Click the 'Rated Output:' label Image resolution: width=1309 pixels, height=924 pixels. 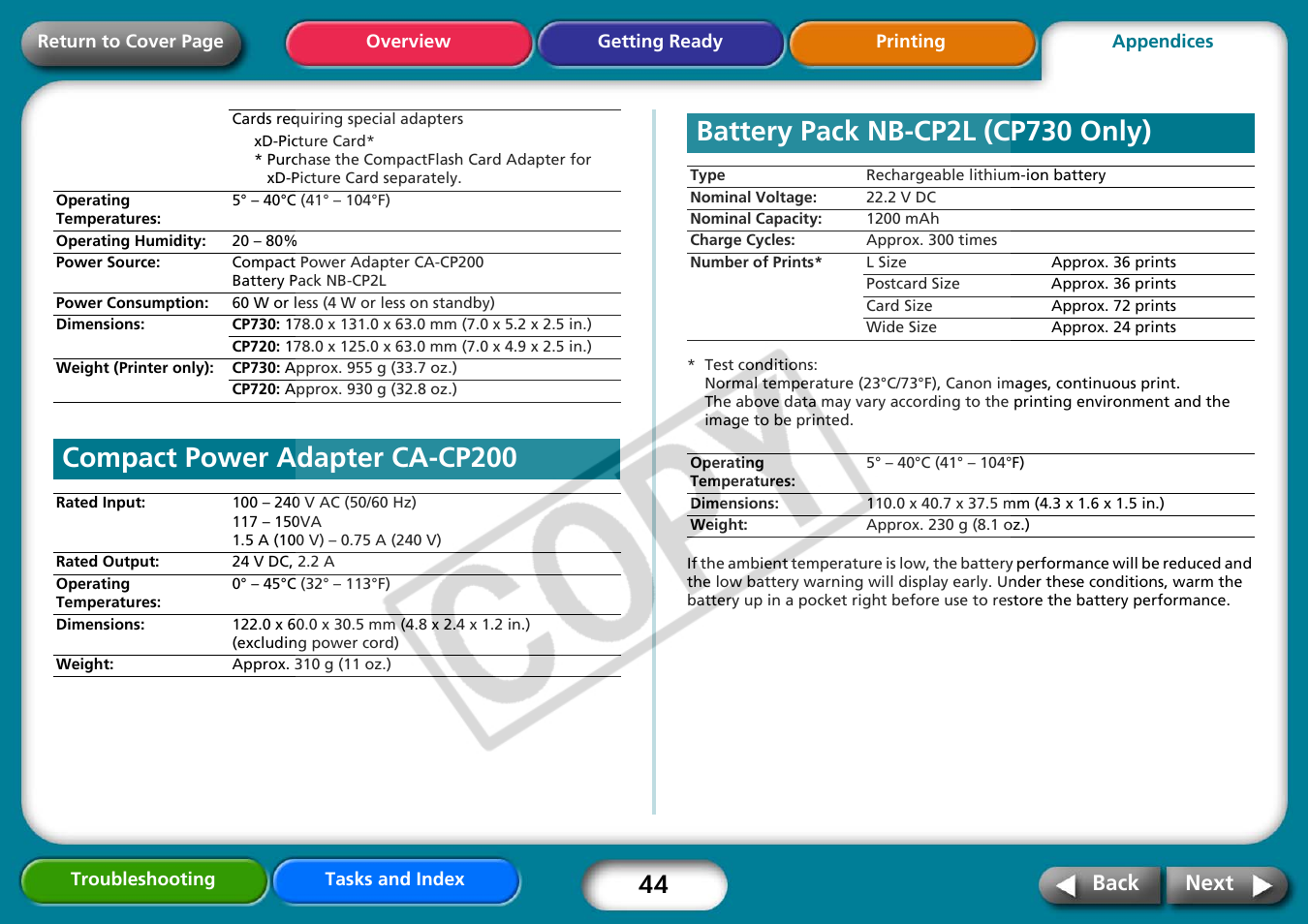coord(108,562)
